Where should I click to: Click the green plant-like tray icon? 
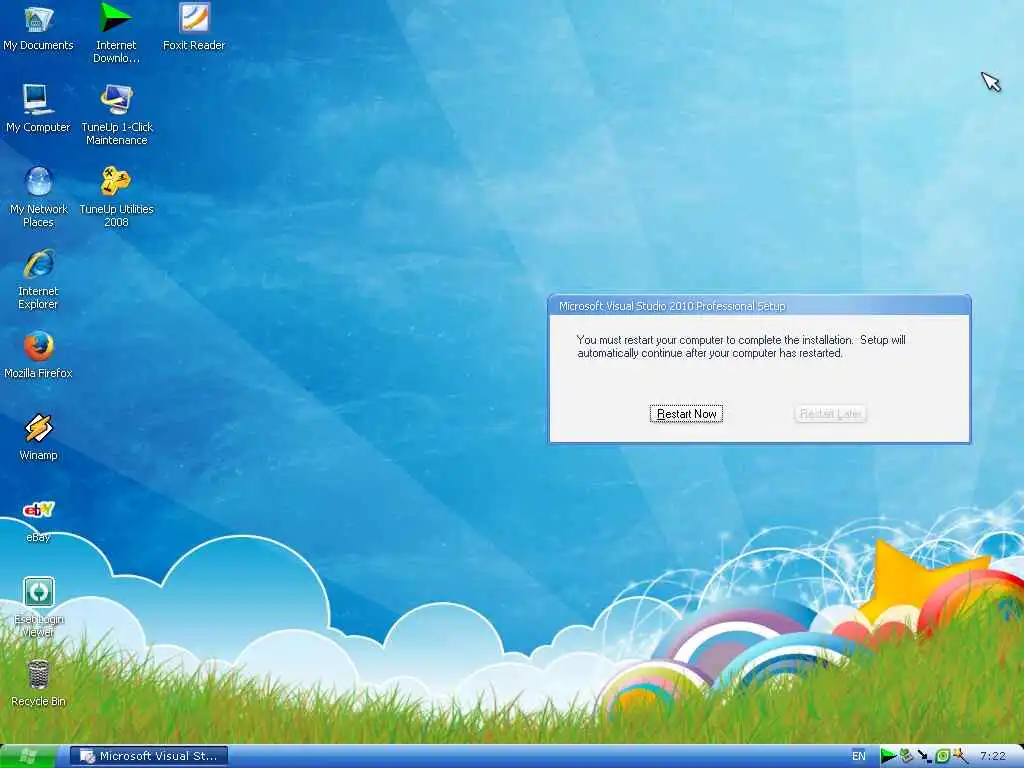[x=906, y=756]
